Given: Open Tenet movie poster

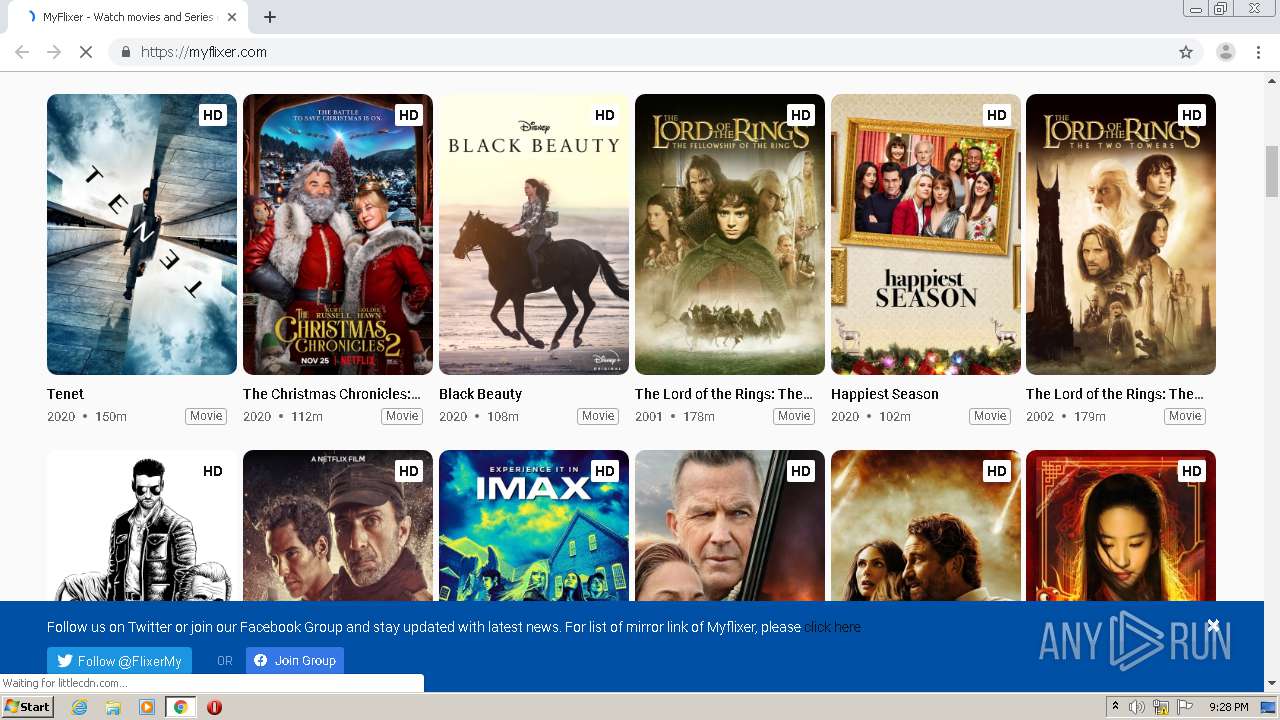Looking at the screenshot, I should click(142, 234).
